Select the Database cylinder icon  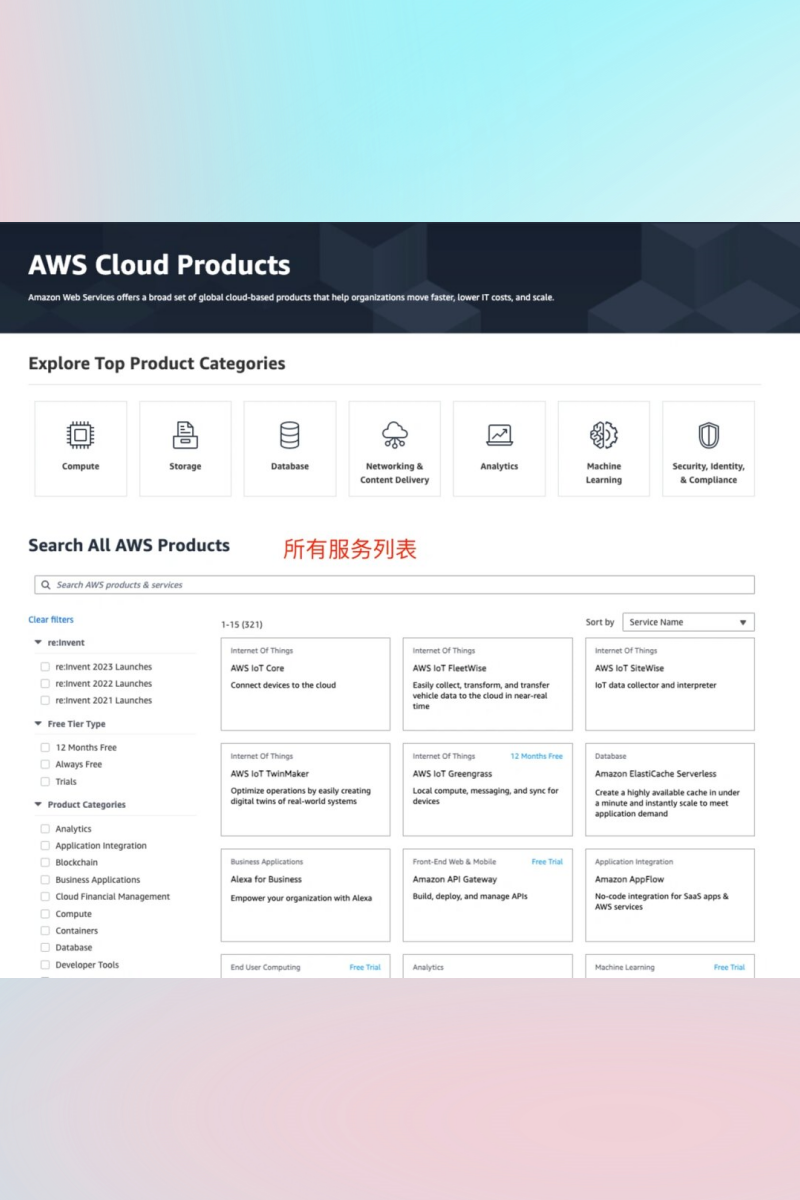pos(289,435)
